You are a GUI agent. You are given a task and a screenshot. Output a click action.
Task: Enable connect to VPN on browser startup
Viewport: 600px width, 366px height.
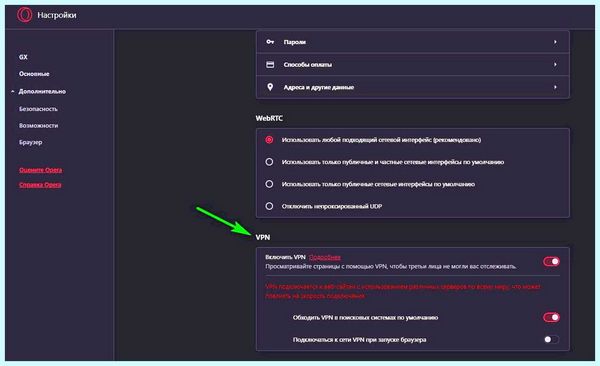coord(551,339)
